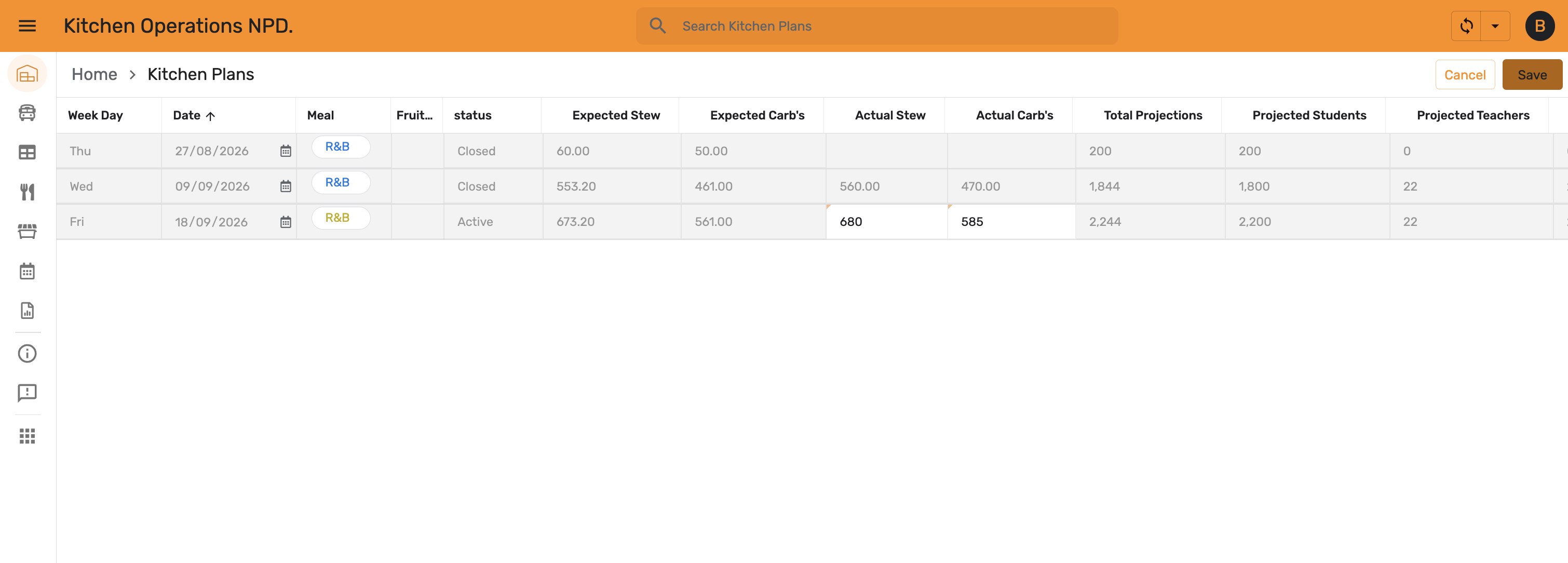Open the apps grid sidebar icon
The image size is (1568, 563).
[28, 436]
